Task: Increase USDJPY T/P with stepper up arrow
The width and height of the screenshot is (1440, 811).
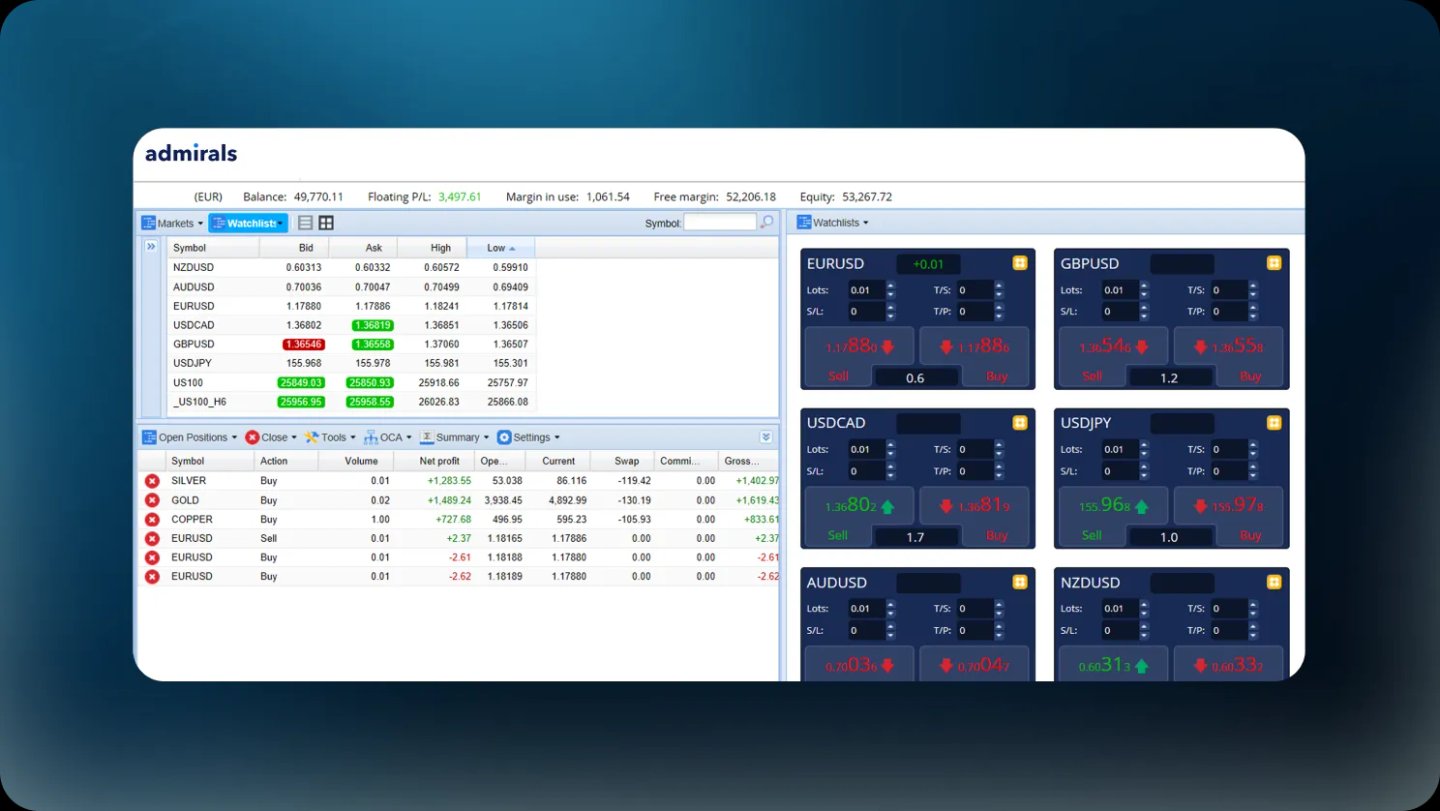Action: tap(1254, 467)
